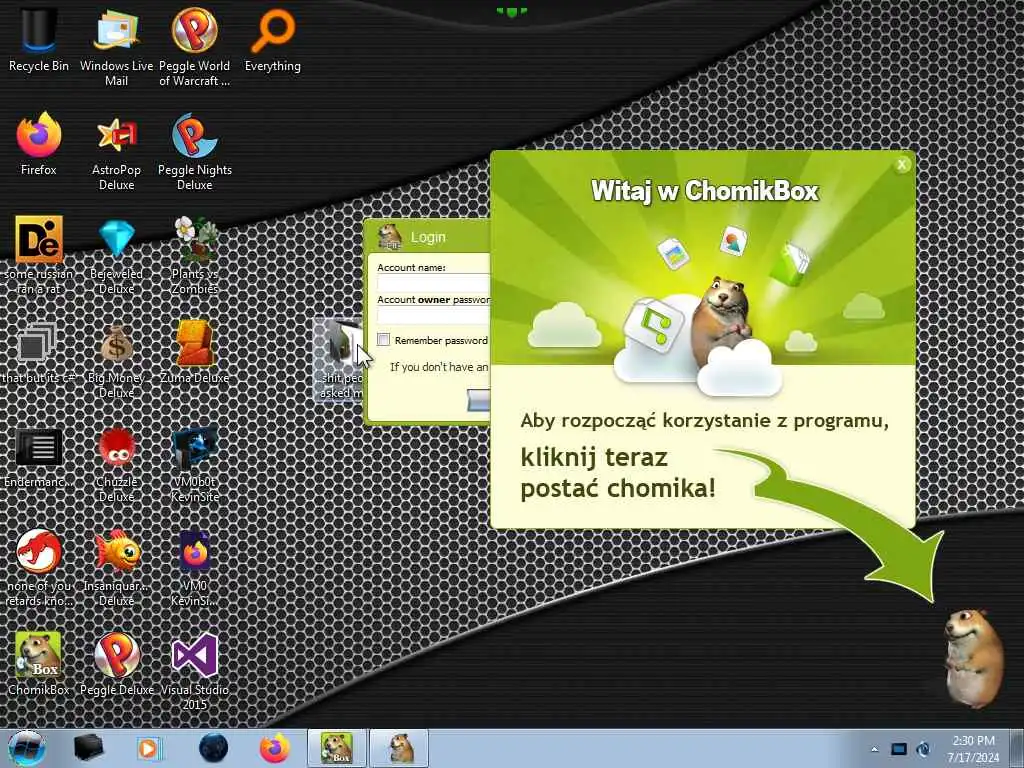Select the ChomikBox desktop shortcut

click(39, 663)
